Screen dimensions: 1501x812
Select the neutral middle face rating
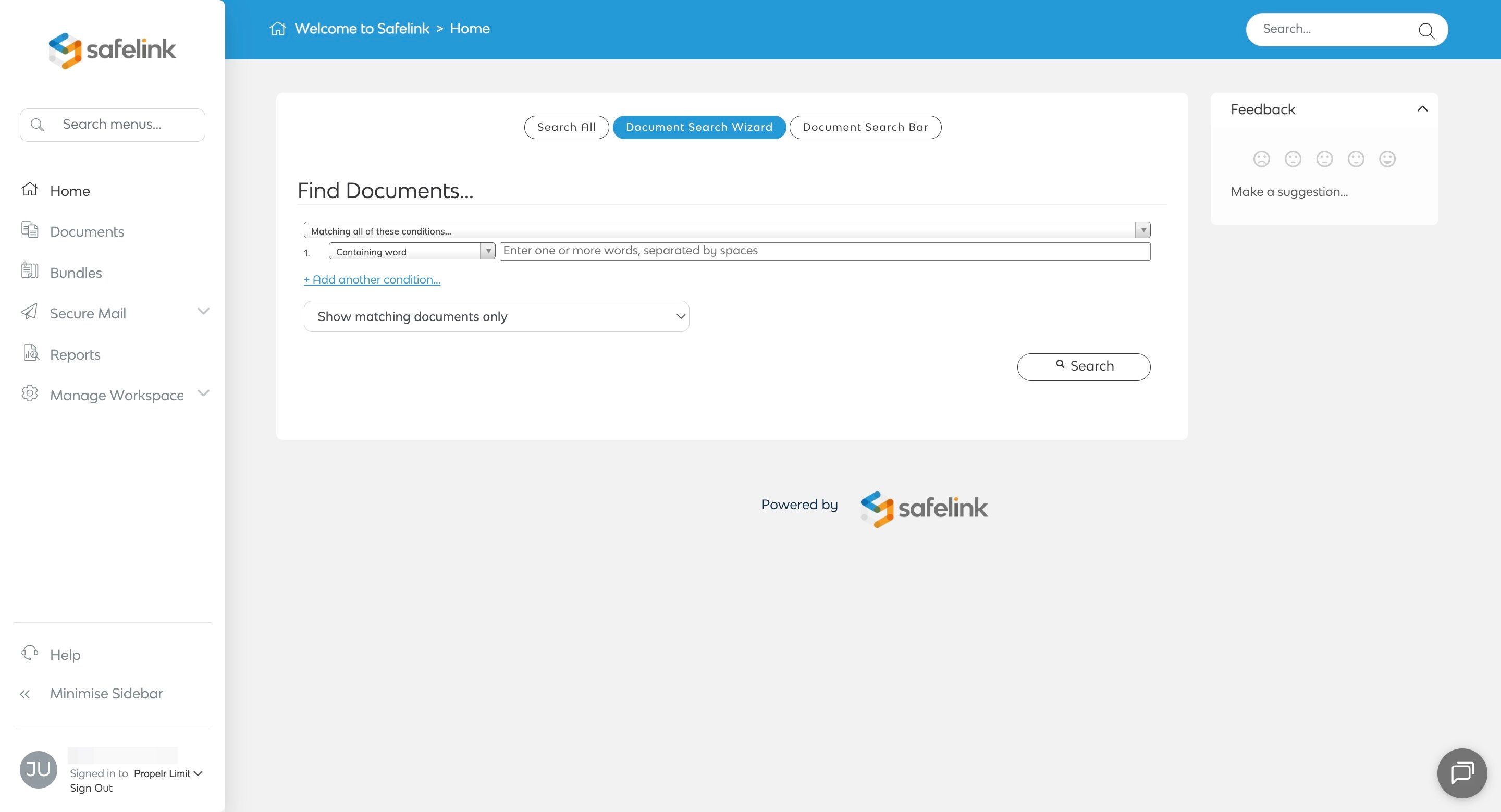(x=1324, y=159)
